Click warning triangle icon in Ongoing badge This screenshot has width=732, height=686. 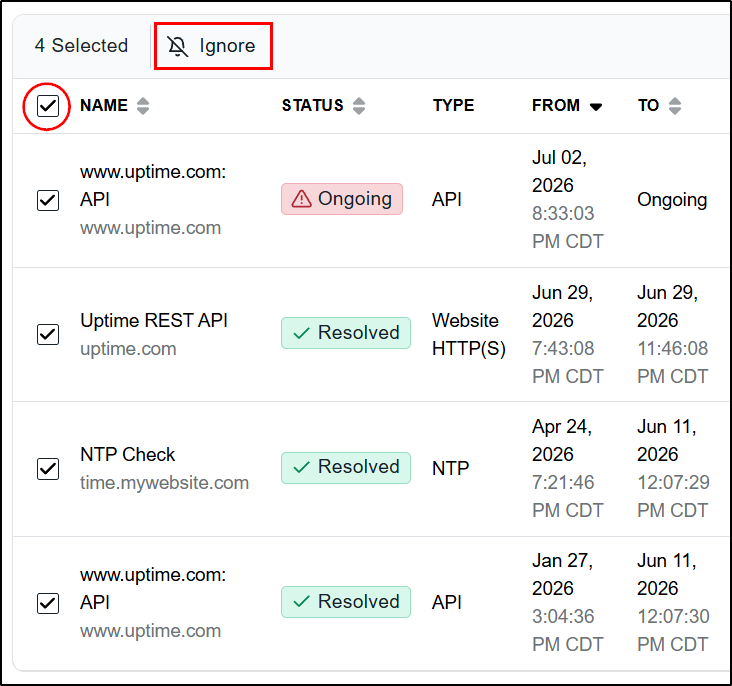click(302, 199)
